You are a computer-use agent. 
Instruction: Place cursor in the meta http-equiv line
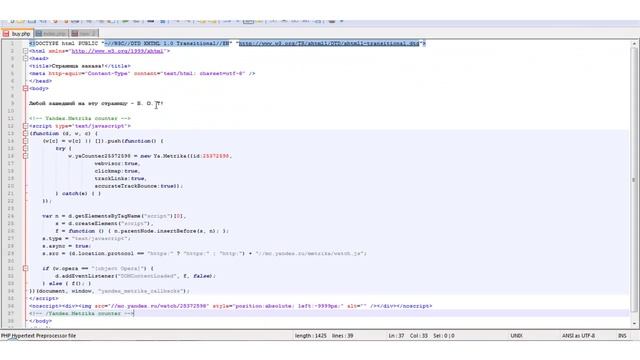pos(142,73)
